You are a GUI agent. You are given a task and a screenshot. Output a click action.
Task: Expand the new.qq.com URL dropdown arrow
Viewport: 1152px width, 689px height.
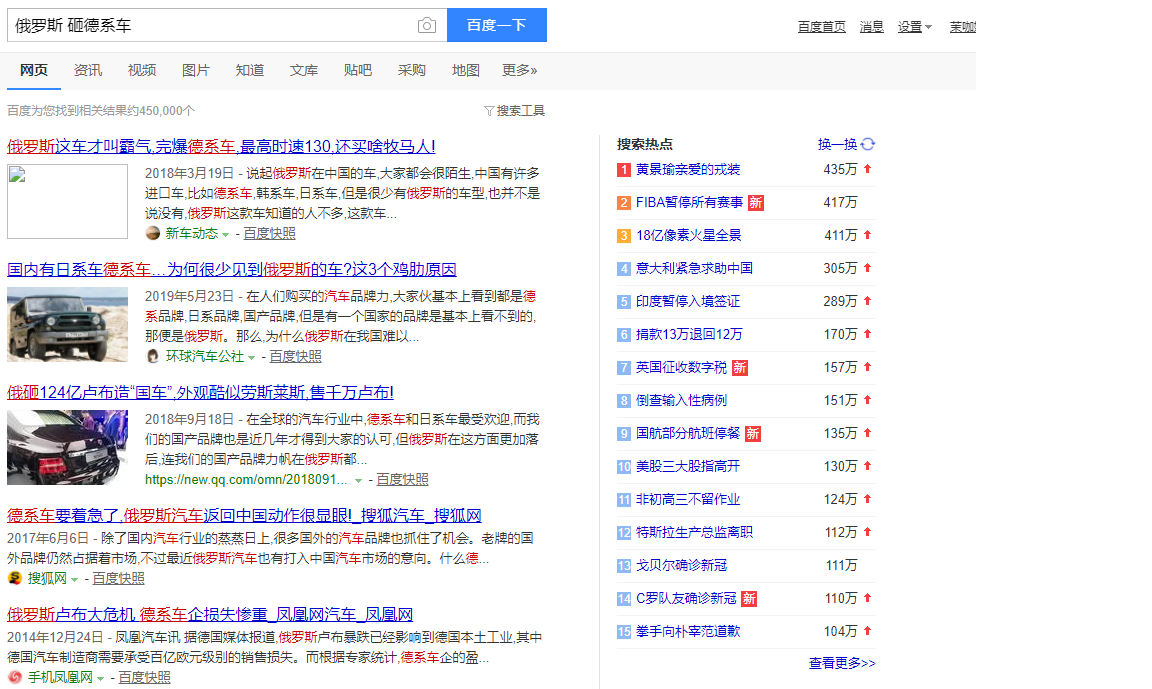[359, 480]
